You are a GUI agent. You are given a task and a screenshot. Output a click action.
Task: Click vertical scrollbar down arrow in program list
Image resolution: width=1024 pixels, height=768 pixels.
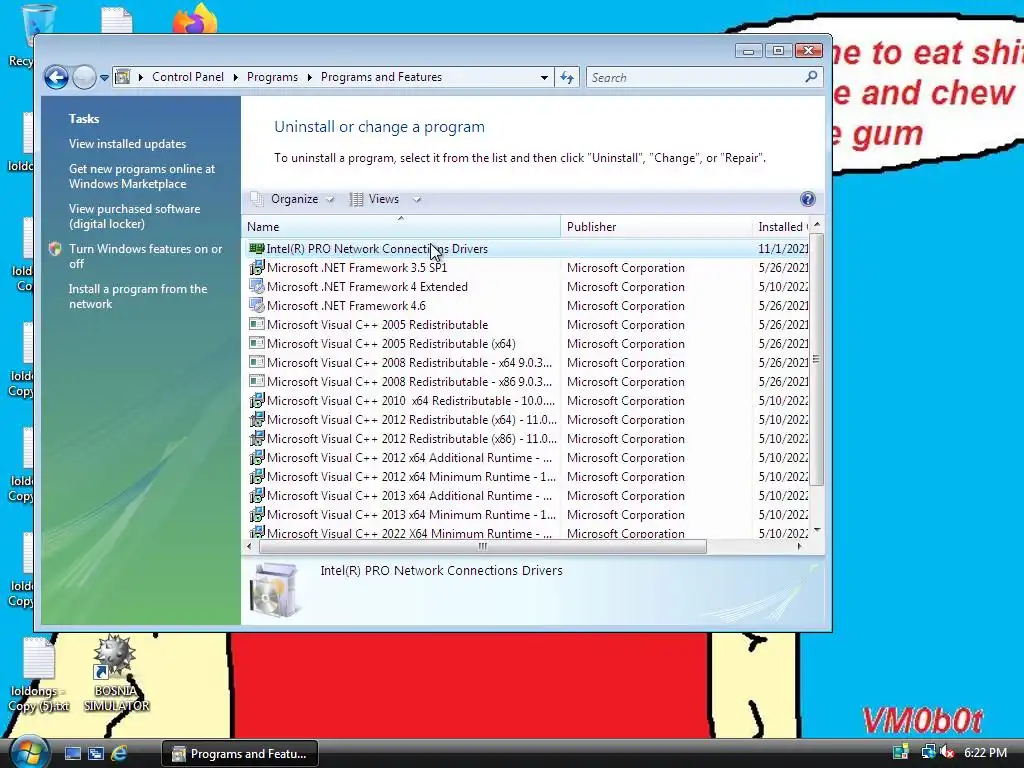816,530
